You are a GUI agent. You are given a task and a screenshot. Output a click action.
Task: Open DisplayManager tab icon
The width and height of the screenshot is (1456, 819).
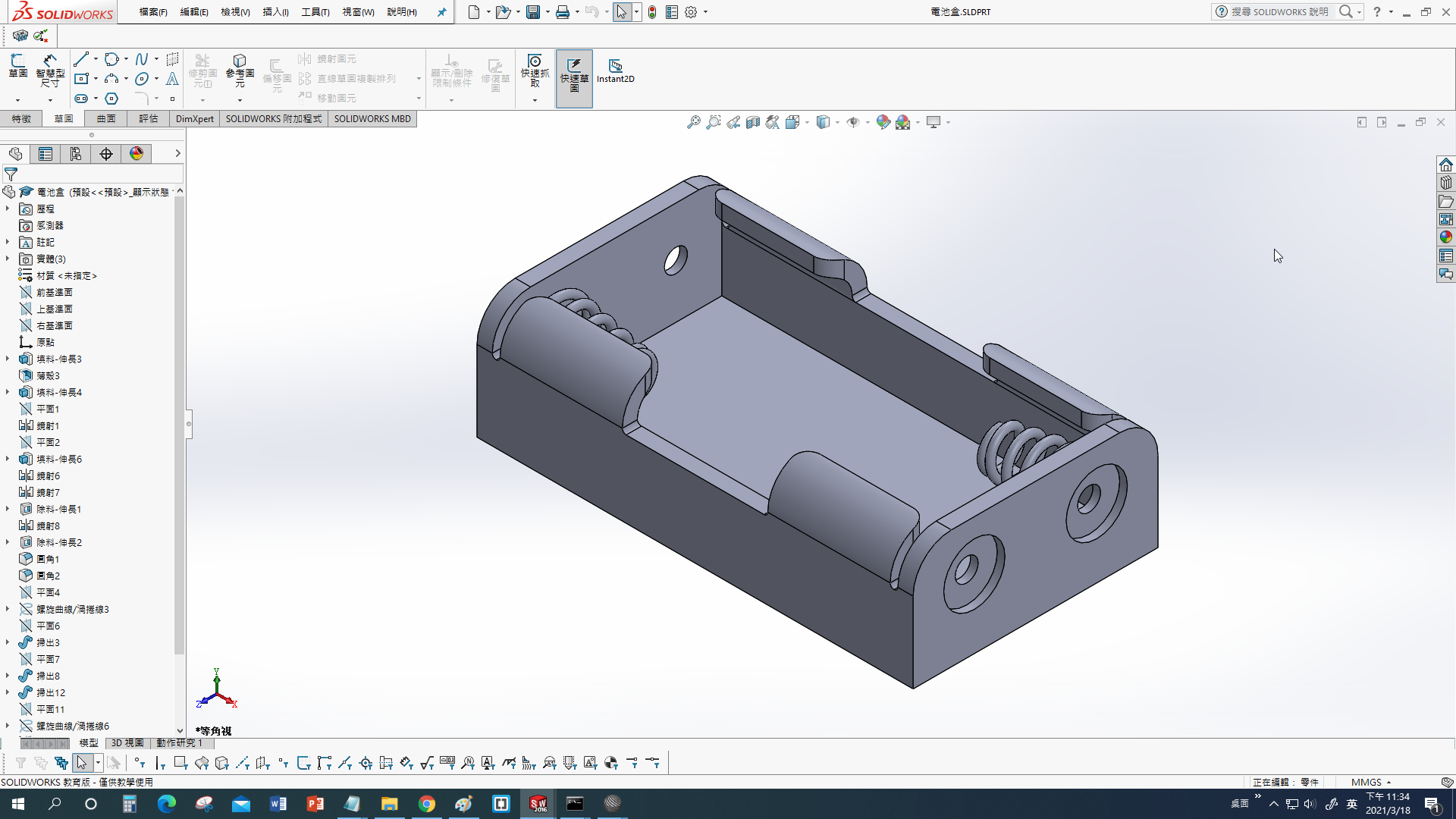(136, 154)
